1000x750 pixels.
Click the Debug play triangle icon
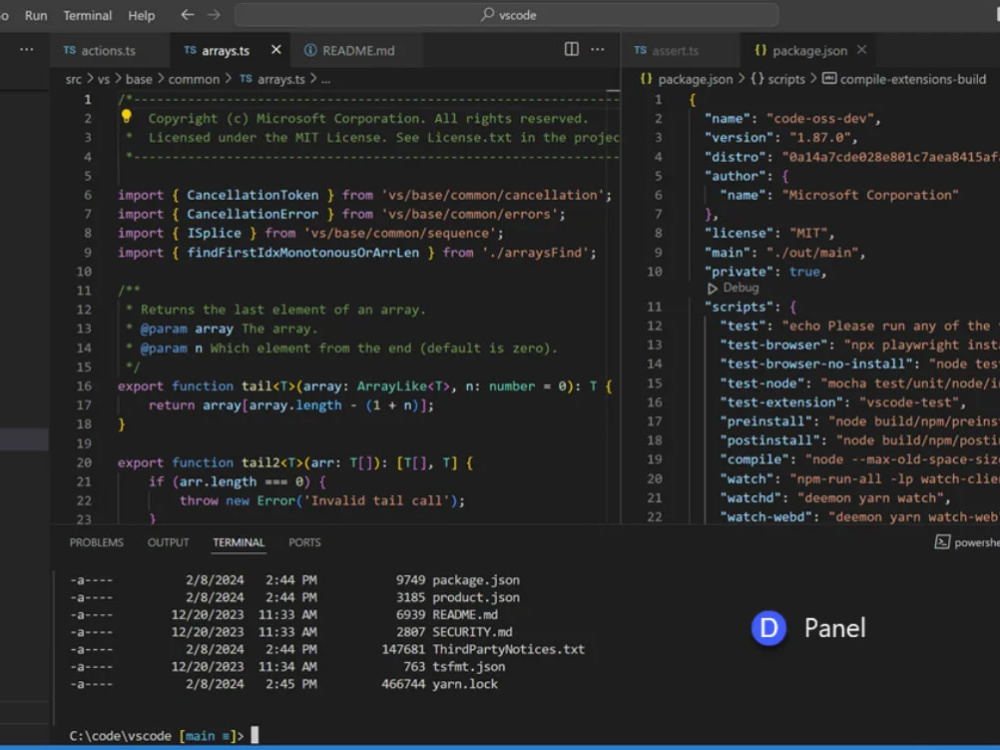(x=712, y=288)
